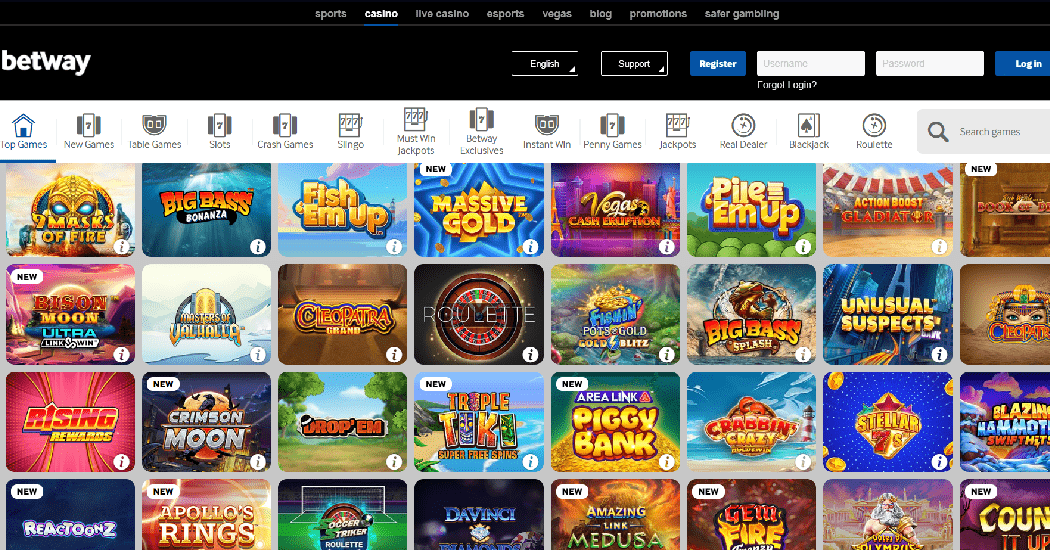Image resolution: width=1050 pixels, height=550 pixels.
Task: Open the Gates of Olympus game
Action: point(888,514)
